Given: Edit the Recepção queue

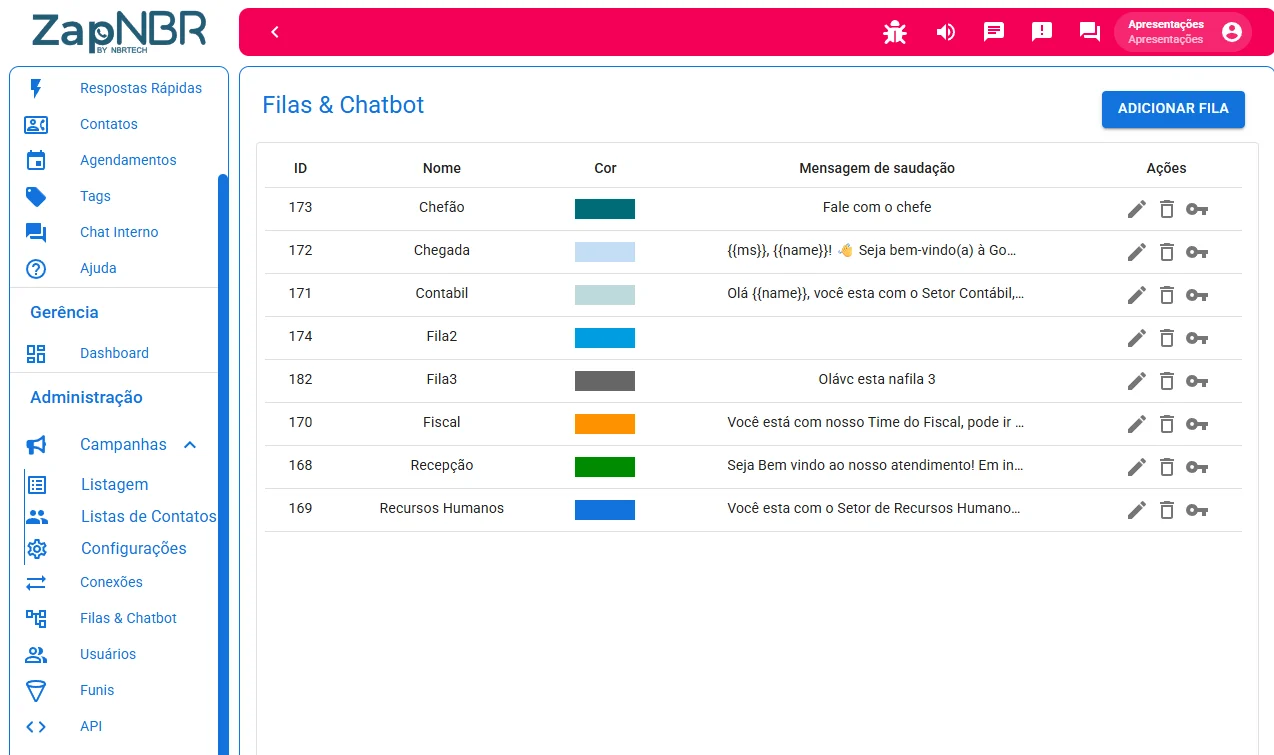Looking at the screenshot, I should point(1137,467).
